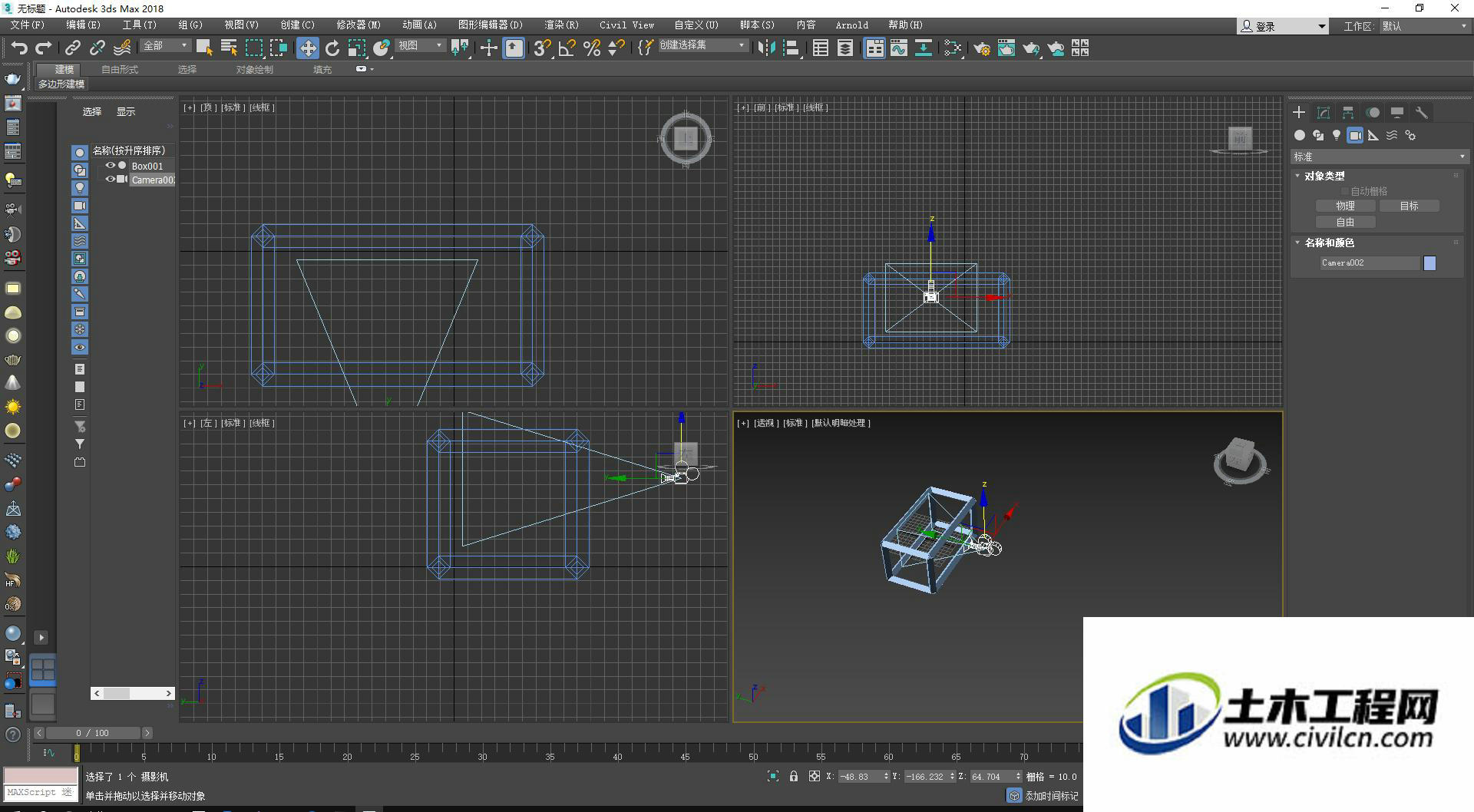Activate the Select and Link chain tool
1474x812 pixels.
pyautogui.click(x=72, y=48)
